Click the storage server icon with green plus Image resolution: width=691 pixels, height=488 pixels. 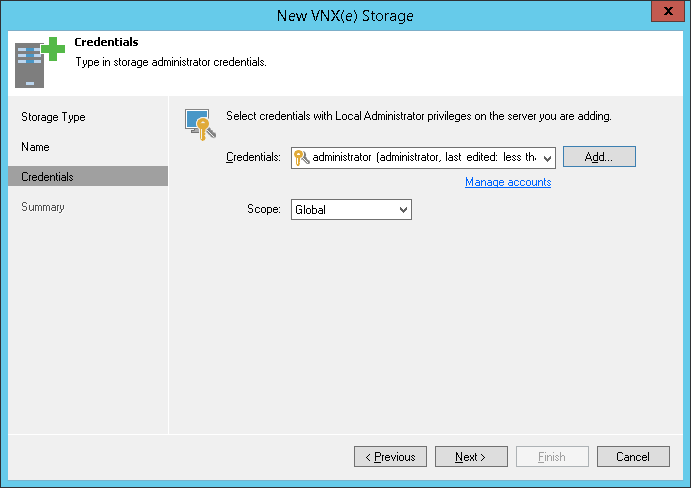point(40,62)
